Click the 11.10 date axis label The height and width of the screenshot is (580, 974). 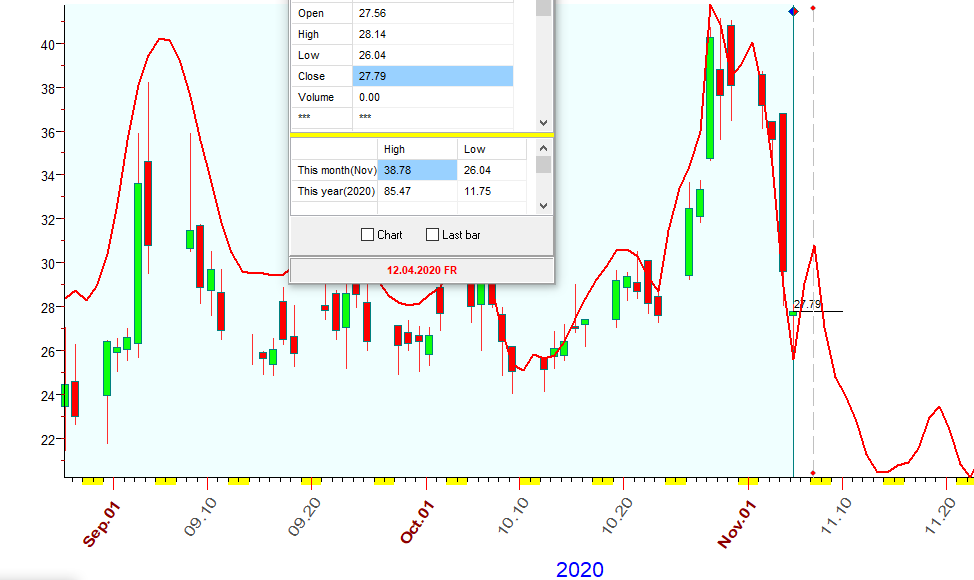[x=836, y=516]
